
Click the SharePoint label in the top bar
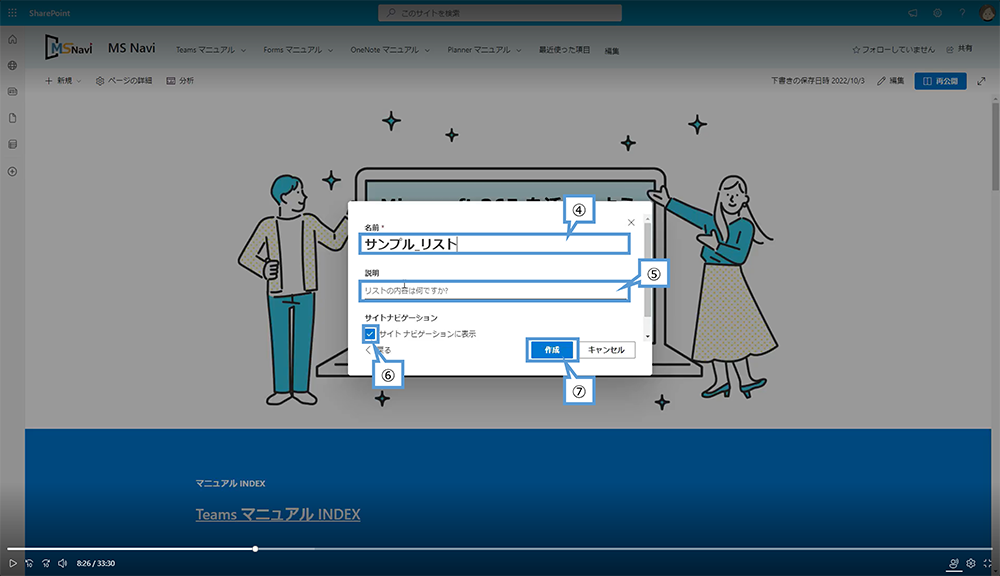[50, 13]
